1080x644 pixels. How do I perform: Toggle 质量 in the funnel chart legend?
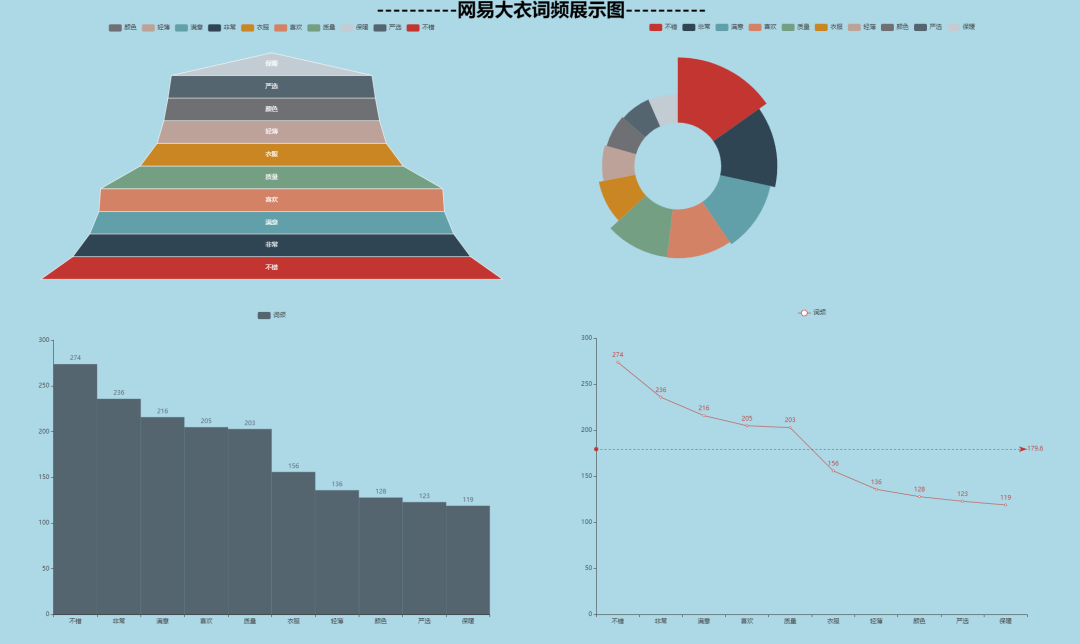pyautogui.click(x=321, y=28)
